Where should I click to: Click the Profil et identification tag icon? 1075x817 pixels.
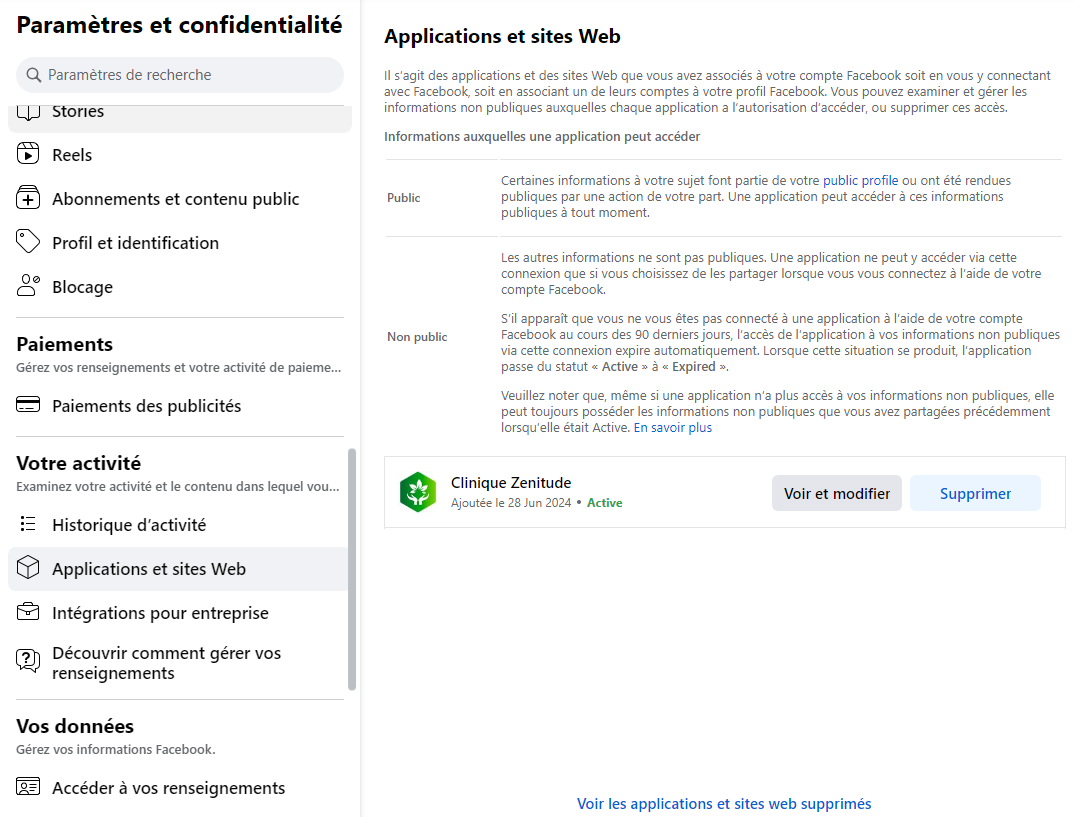[28, 243]
